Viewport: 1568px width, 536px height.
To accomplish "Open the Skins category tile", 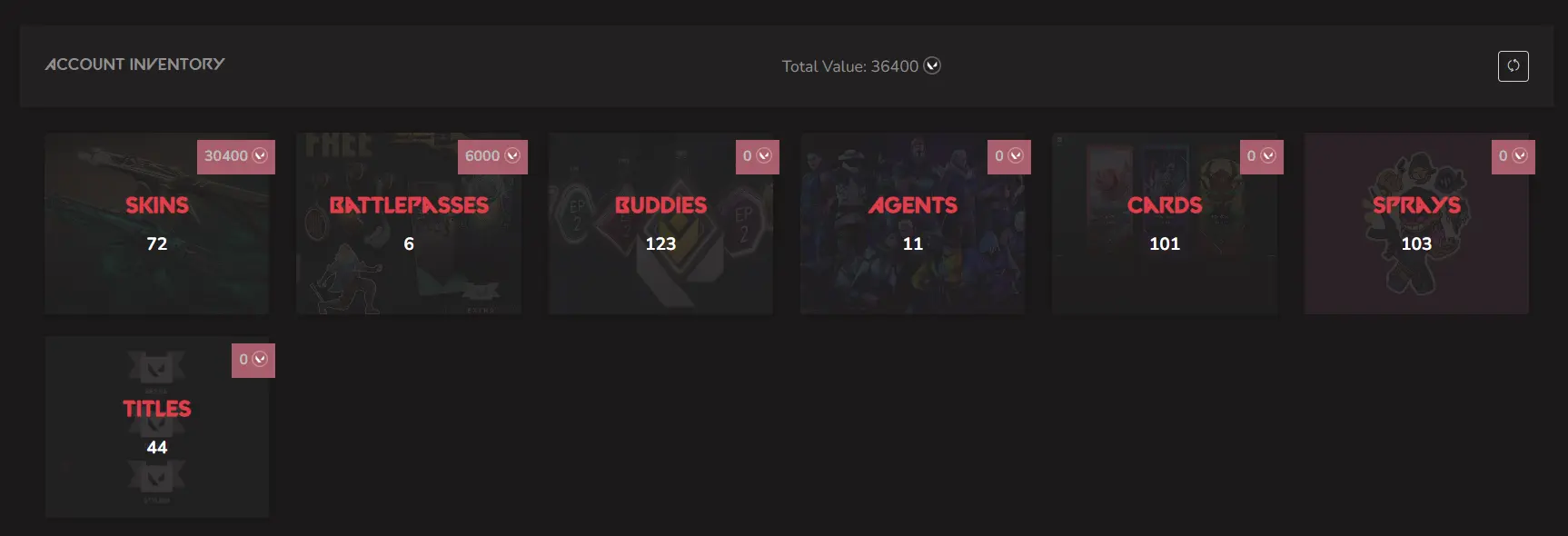I will 157,223.
